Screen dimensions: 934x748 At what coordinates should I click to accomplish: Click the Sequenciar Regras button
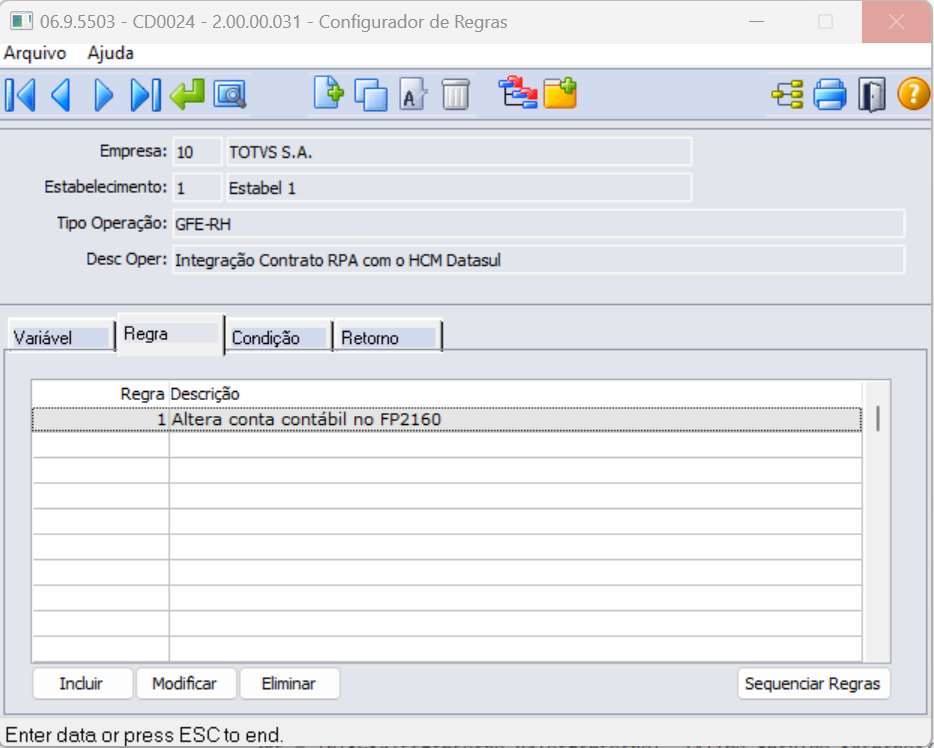813,683
